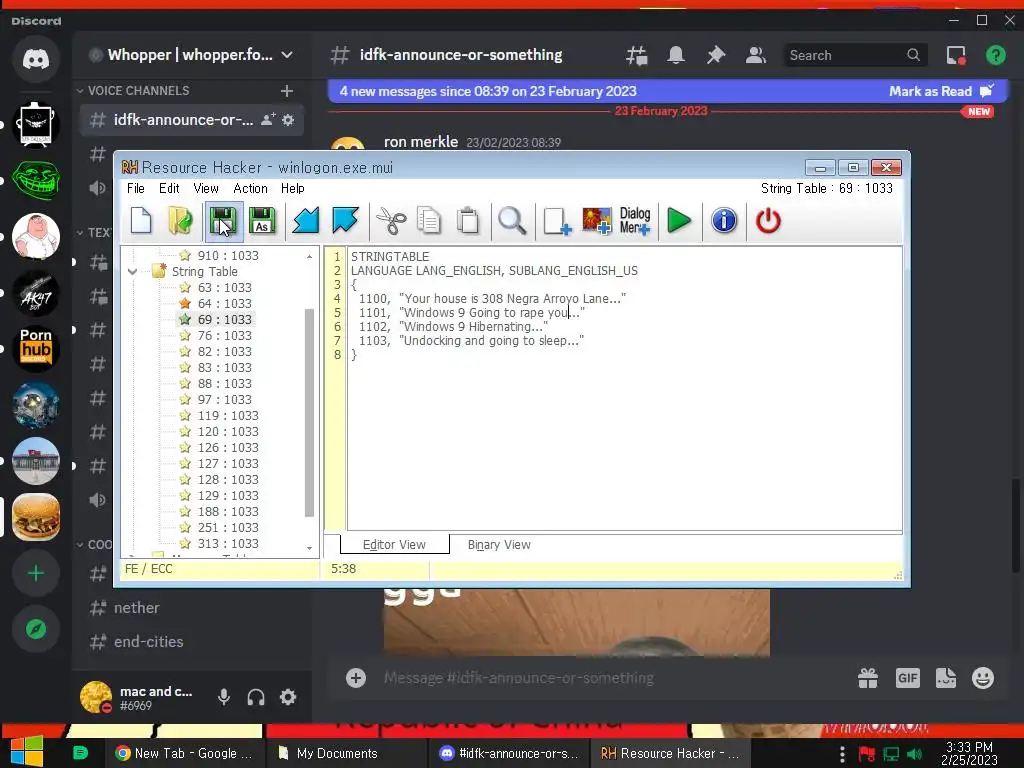The width and height of the screenshot is (1024, 768).
Task: Collapse the String Table tree node
Action: coord(133,272)
